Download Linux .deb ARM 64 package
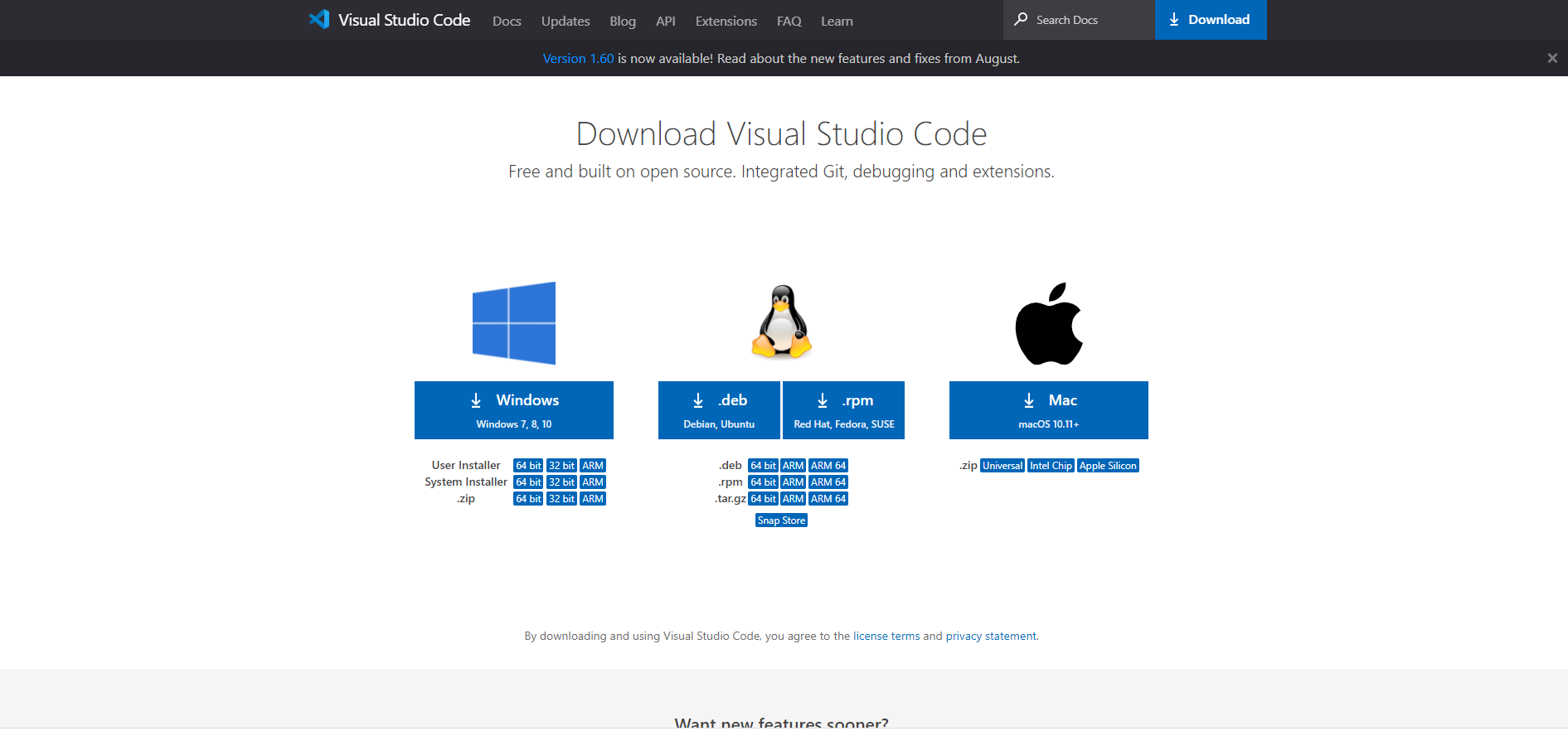Image resolution: width=1568 pixels, height=731 pixels. click(828, 466)
